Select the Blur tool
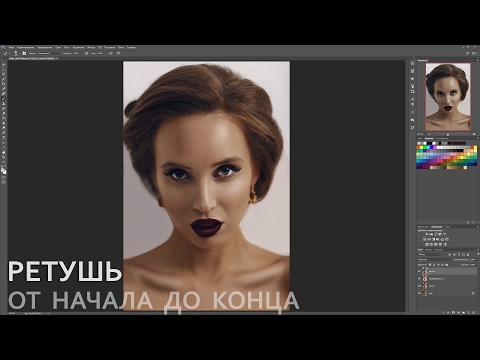The height and width of the screenshot is (360, 480). [x=4, y=123]
